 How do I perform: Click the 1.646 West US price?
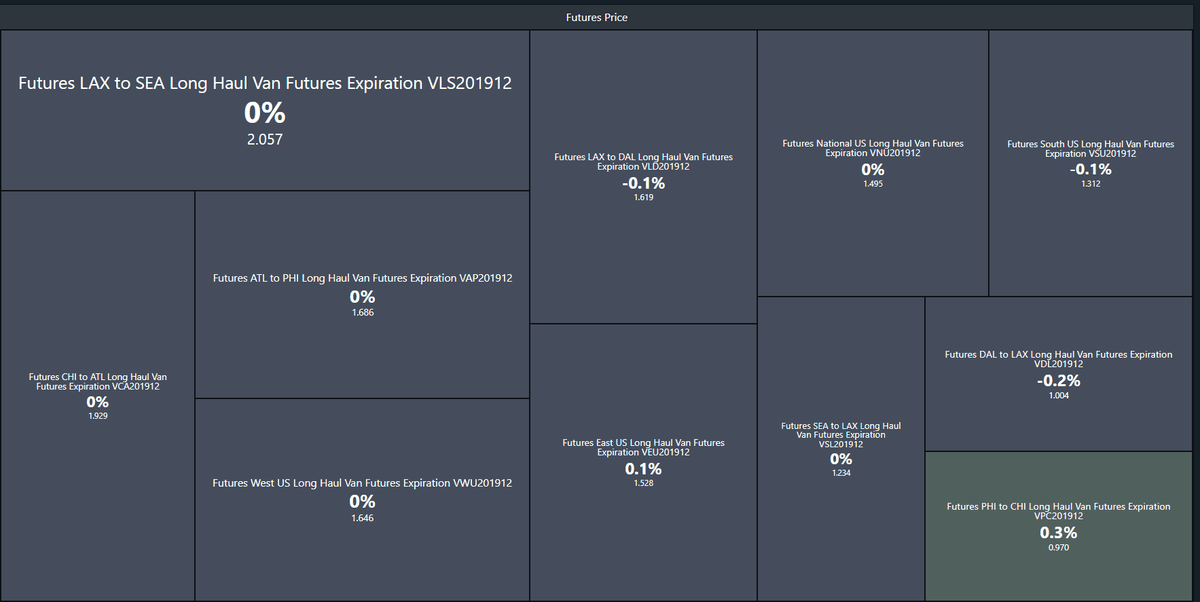362,518
